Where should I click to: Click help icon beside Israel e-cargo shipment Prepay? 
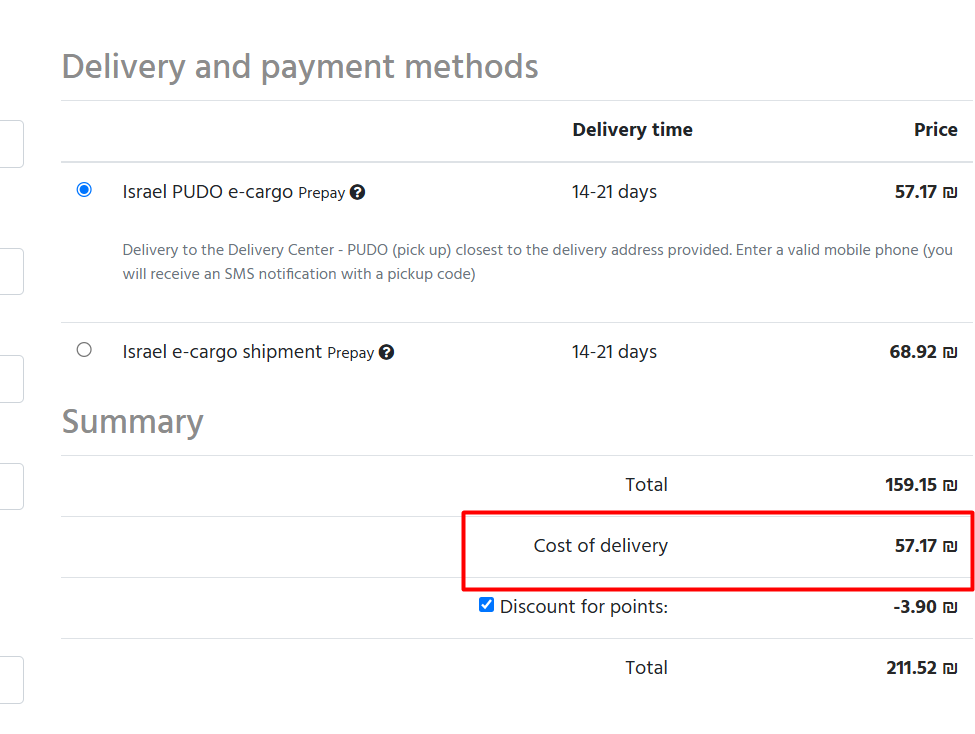pyautogui.click(x=387, y=352)
